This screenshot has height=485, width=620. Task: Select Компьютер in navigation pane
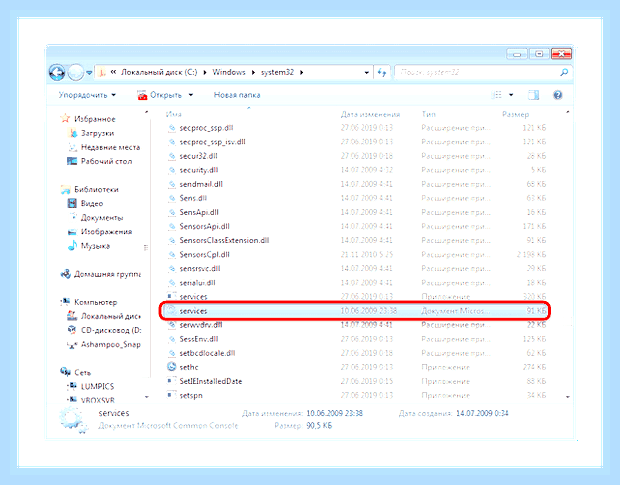(x=89, y=302)
